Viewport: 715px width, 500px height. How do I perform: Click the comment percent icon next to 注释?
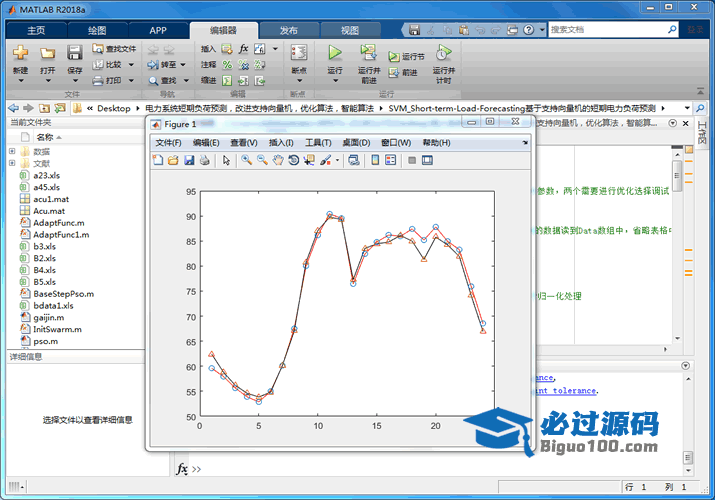(x=227, y=65)
